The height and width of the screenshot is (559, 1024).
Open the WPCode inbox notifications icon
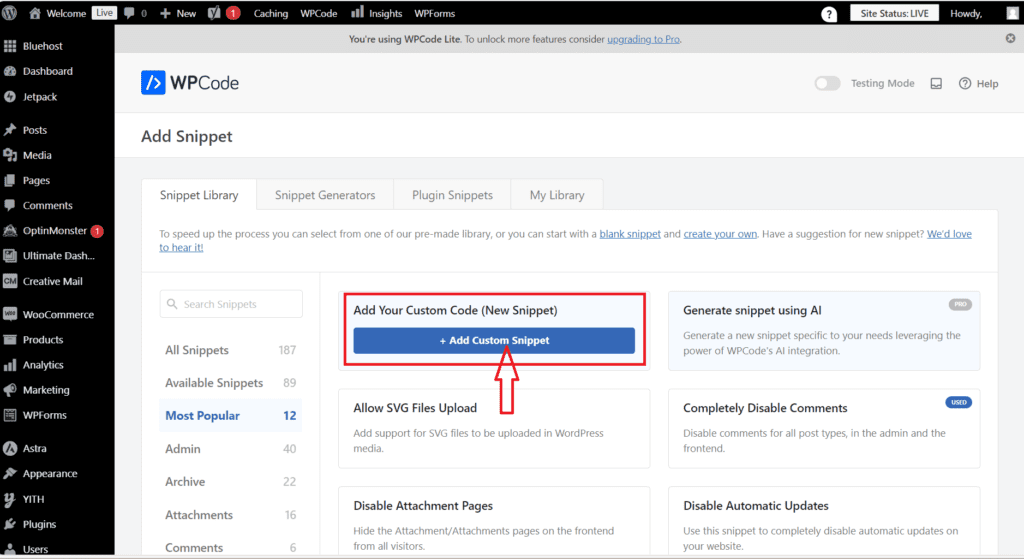936,84
